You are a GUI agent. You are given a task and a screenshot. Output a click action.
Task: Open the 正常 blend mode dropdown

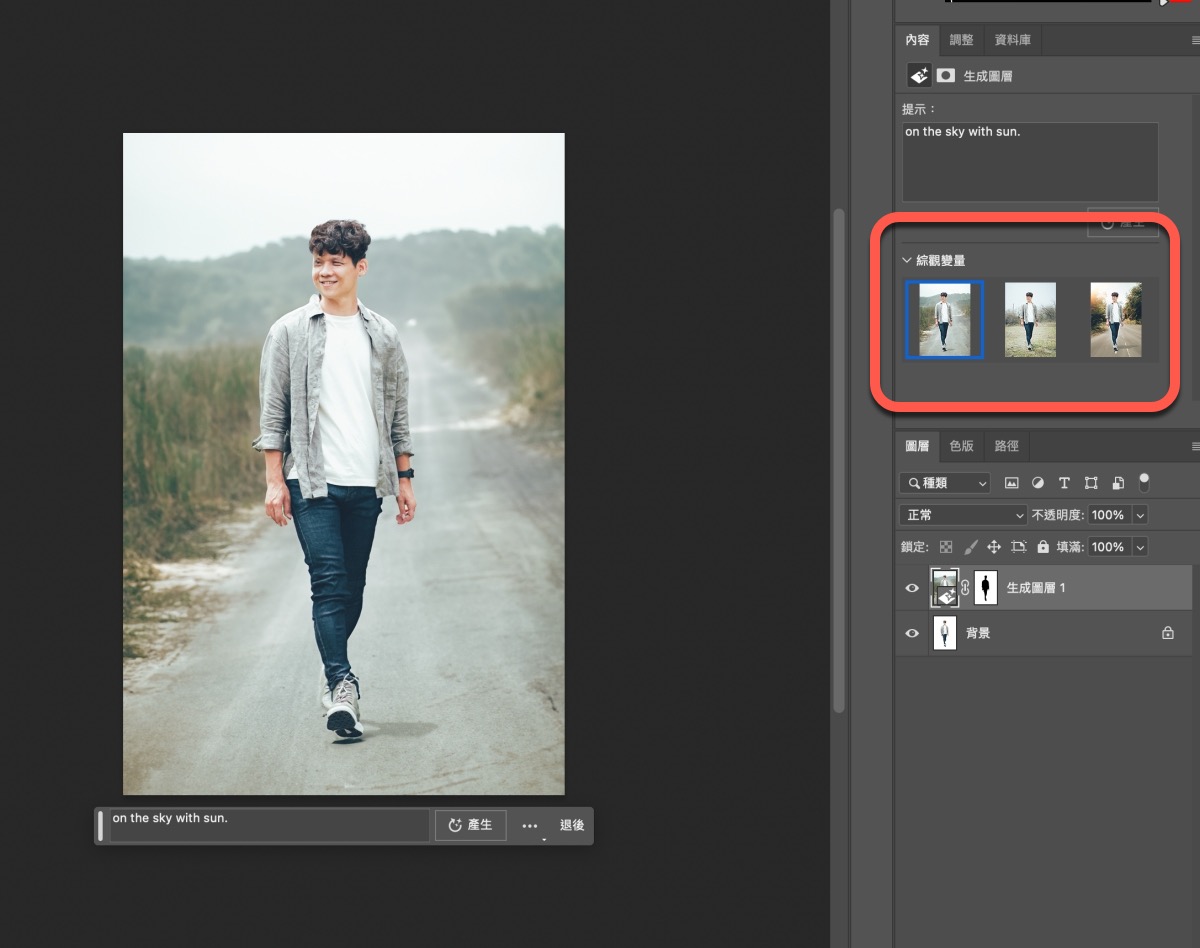click(x=962, y=515)
